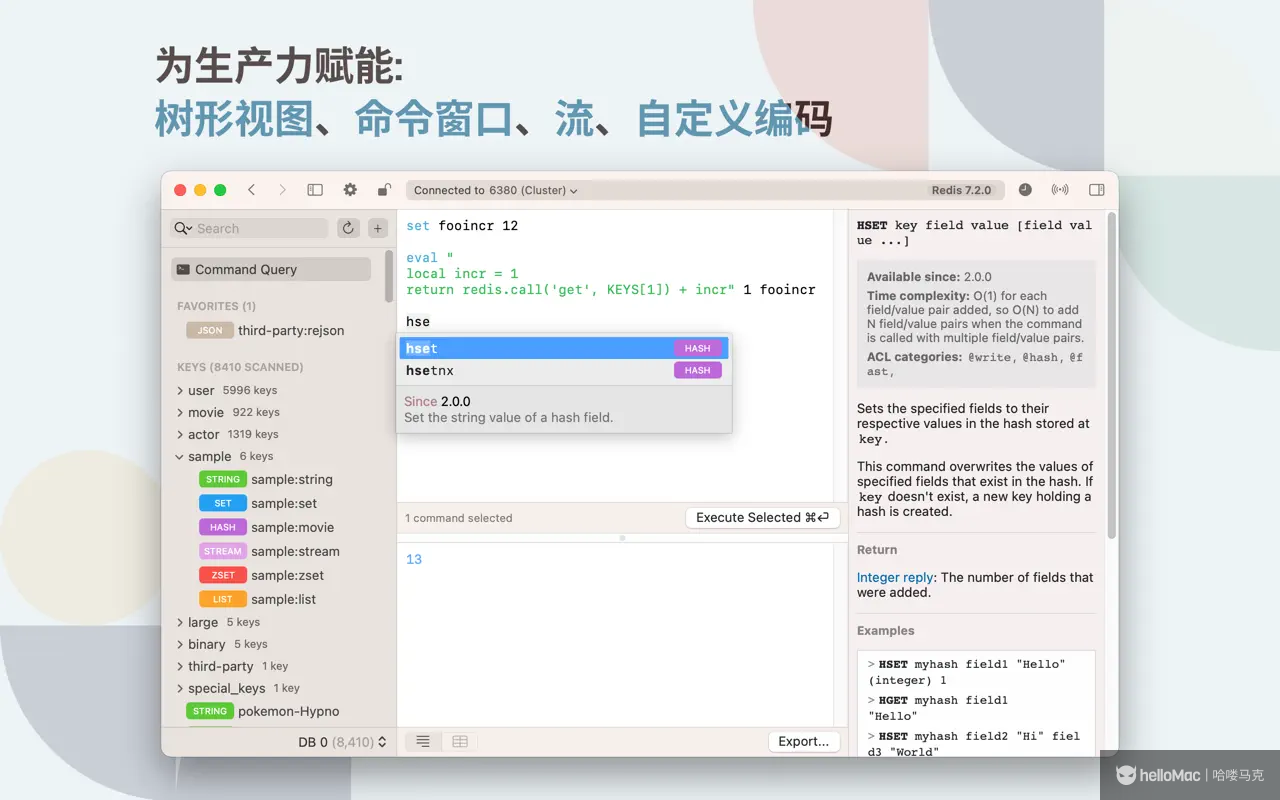This screenshot has width=1280, height=800.
Task: Open the pub/sub broadcast icon
Action: (1060, 190)
